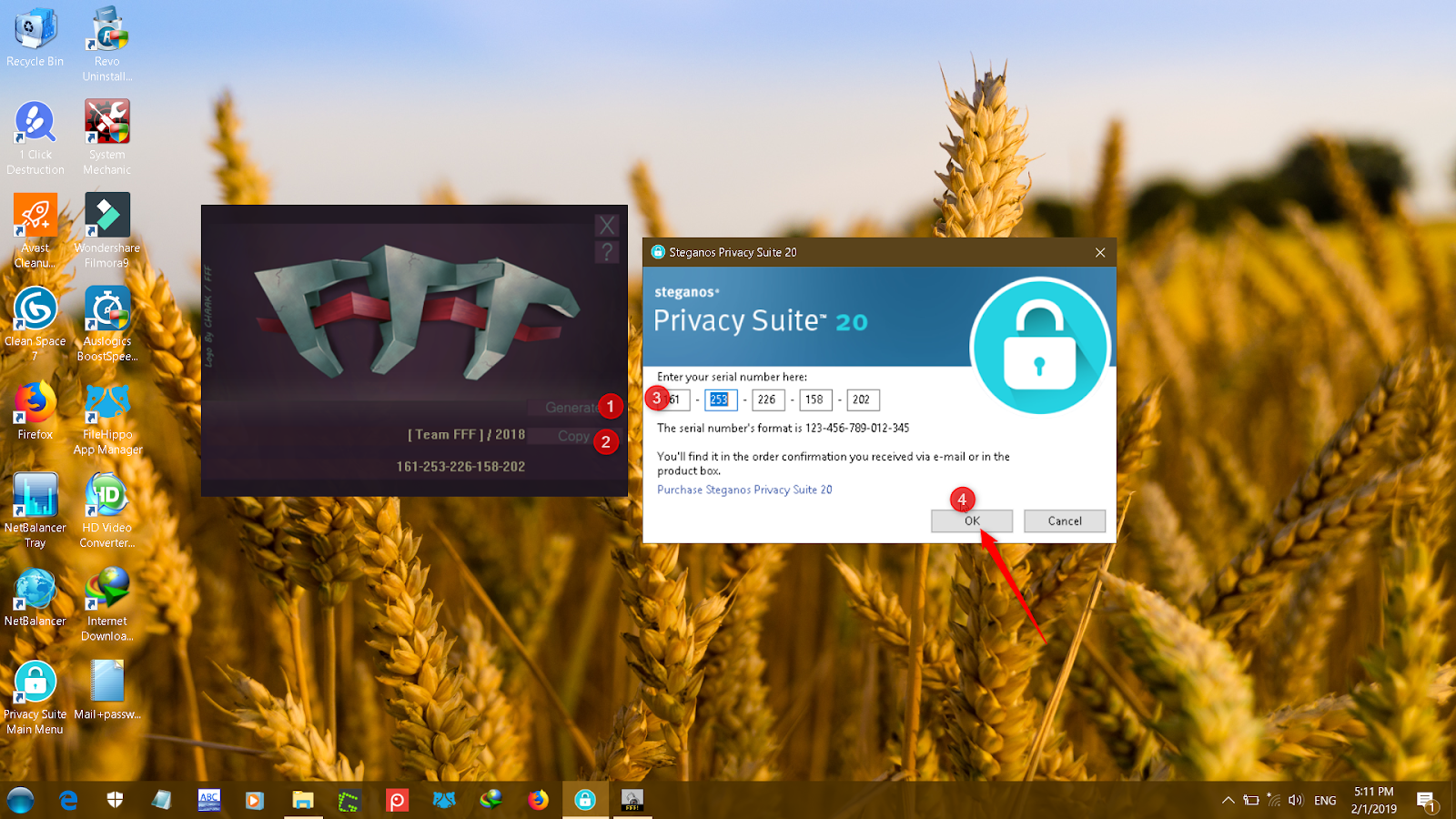Select the Auslogics BoostSpeed desktop icon

coord(107,325)
